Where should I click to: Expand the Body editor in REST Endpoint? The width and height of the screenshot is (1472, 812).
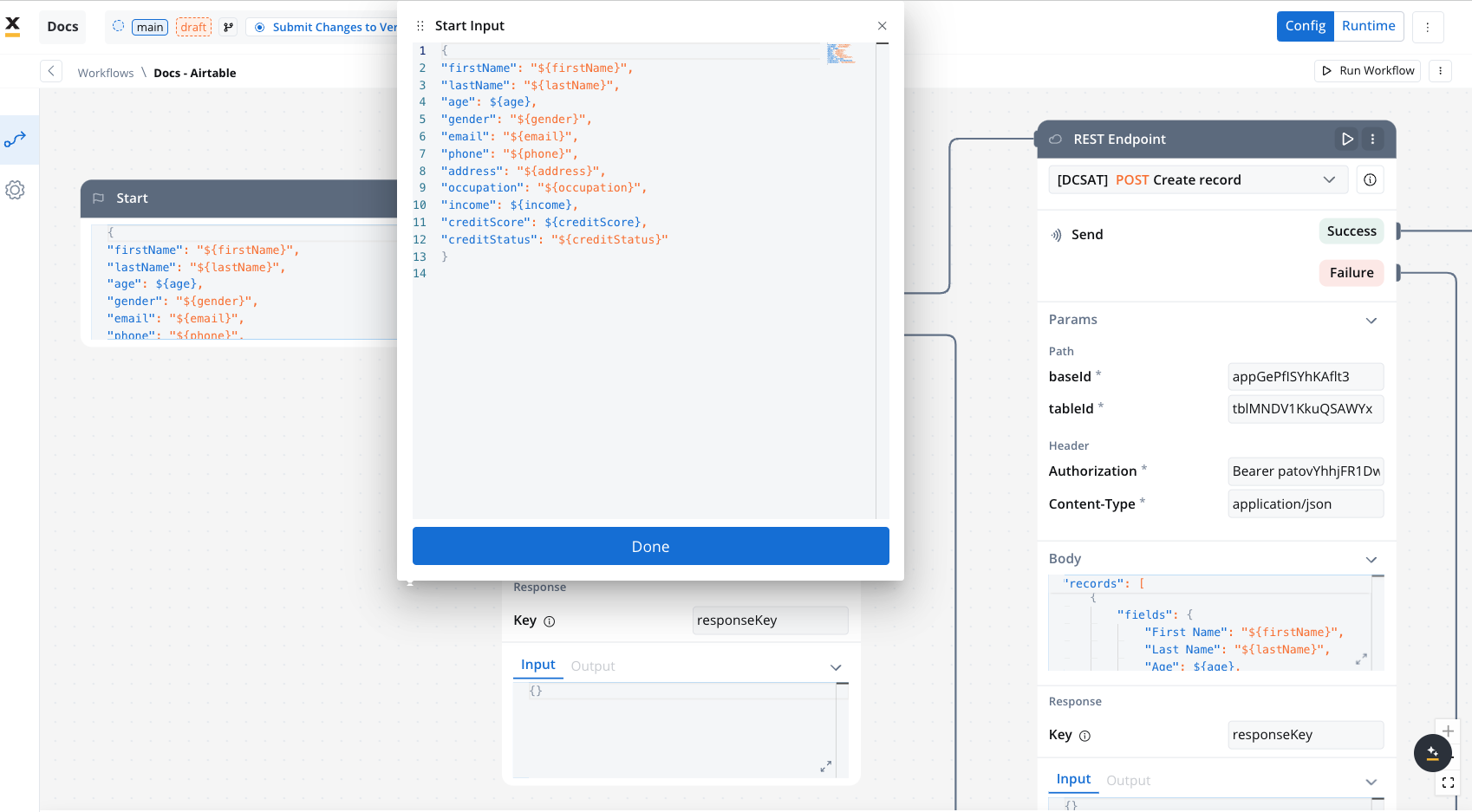tap(1361, 659)
